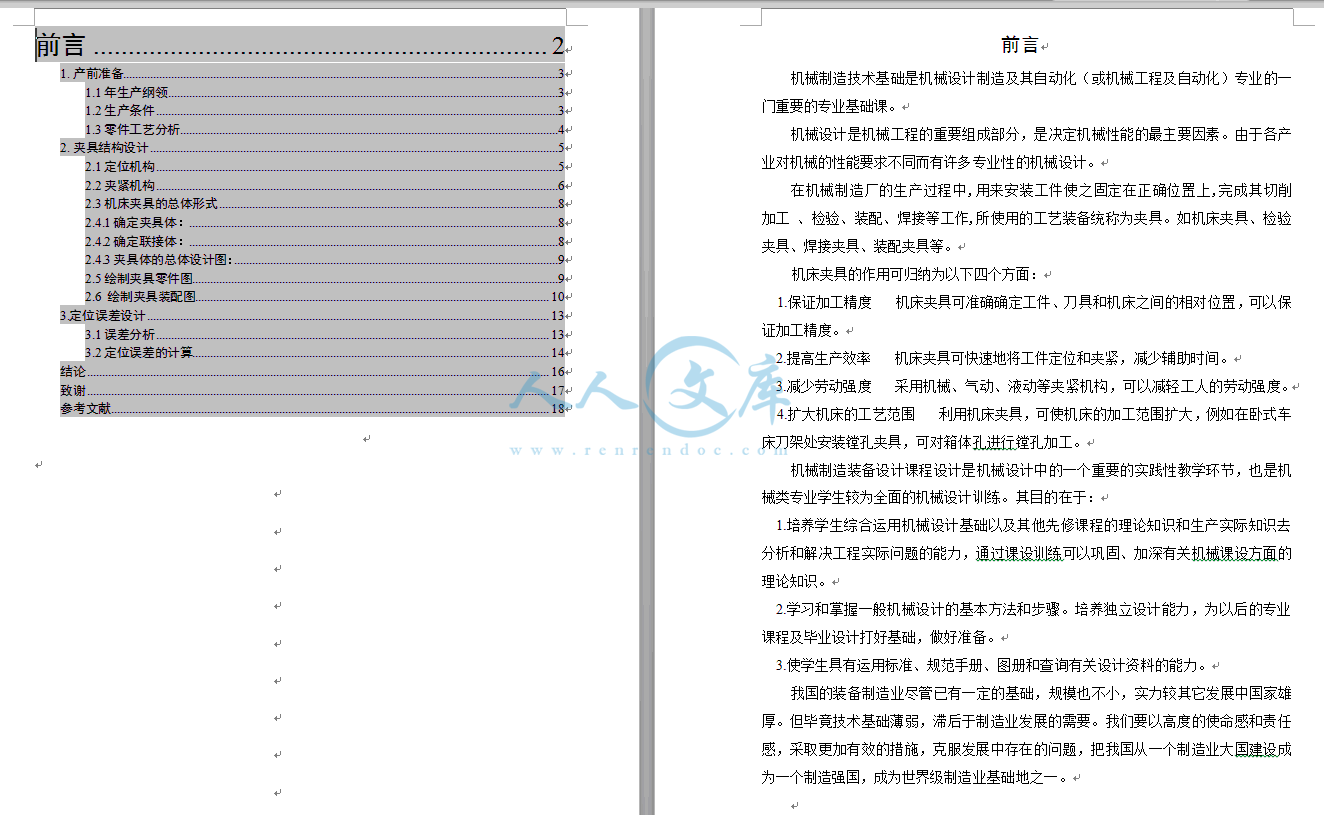Click the line starting '机械制造技术基础是机械设计制造'
Image resolution: width=1324 pixels, height=815 pixels.
point(1041,78)
